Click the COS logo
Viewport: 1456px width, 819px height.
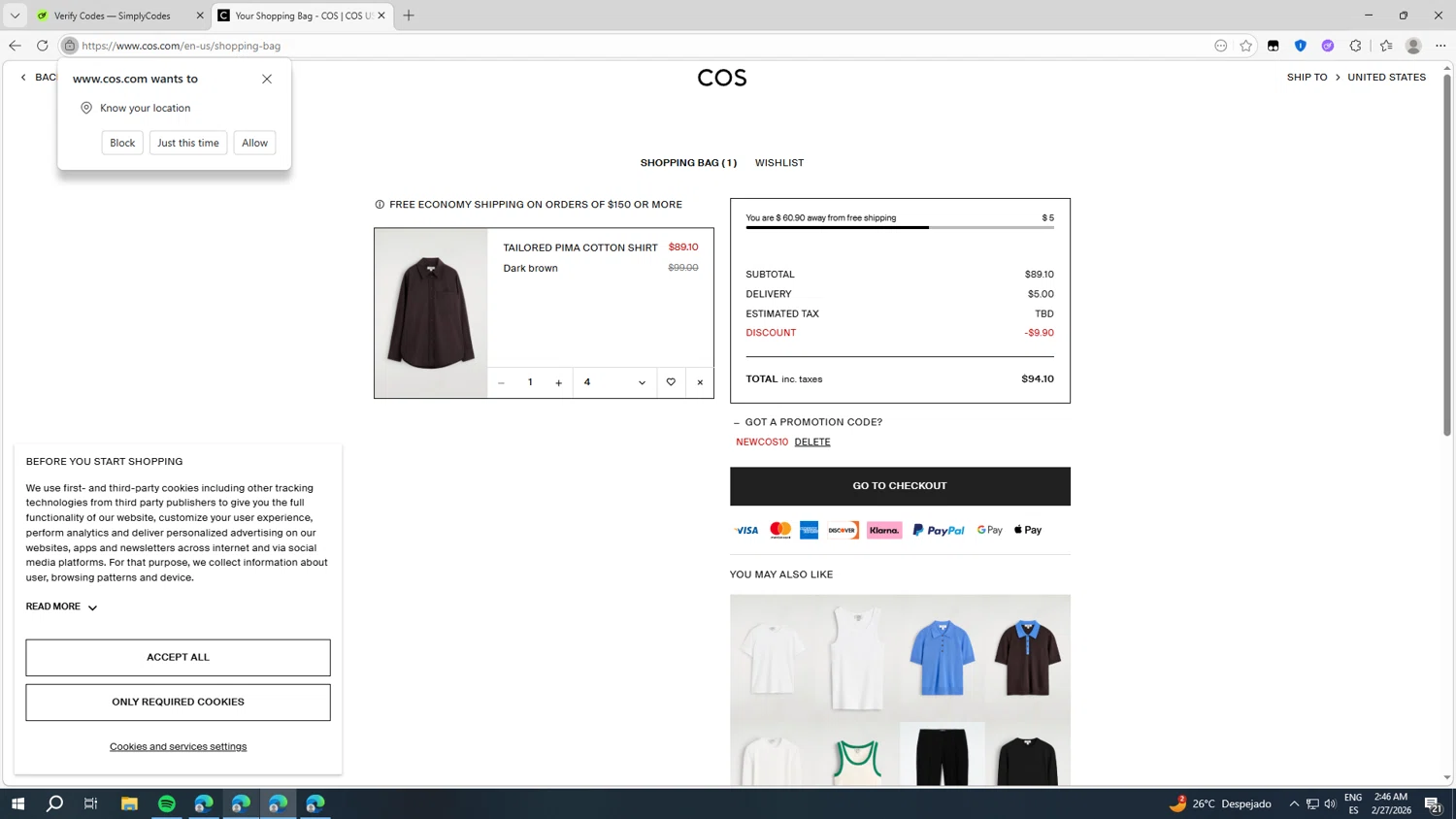722,78
